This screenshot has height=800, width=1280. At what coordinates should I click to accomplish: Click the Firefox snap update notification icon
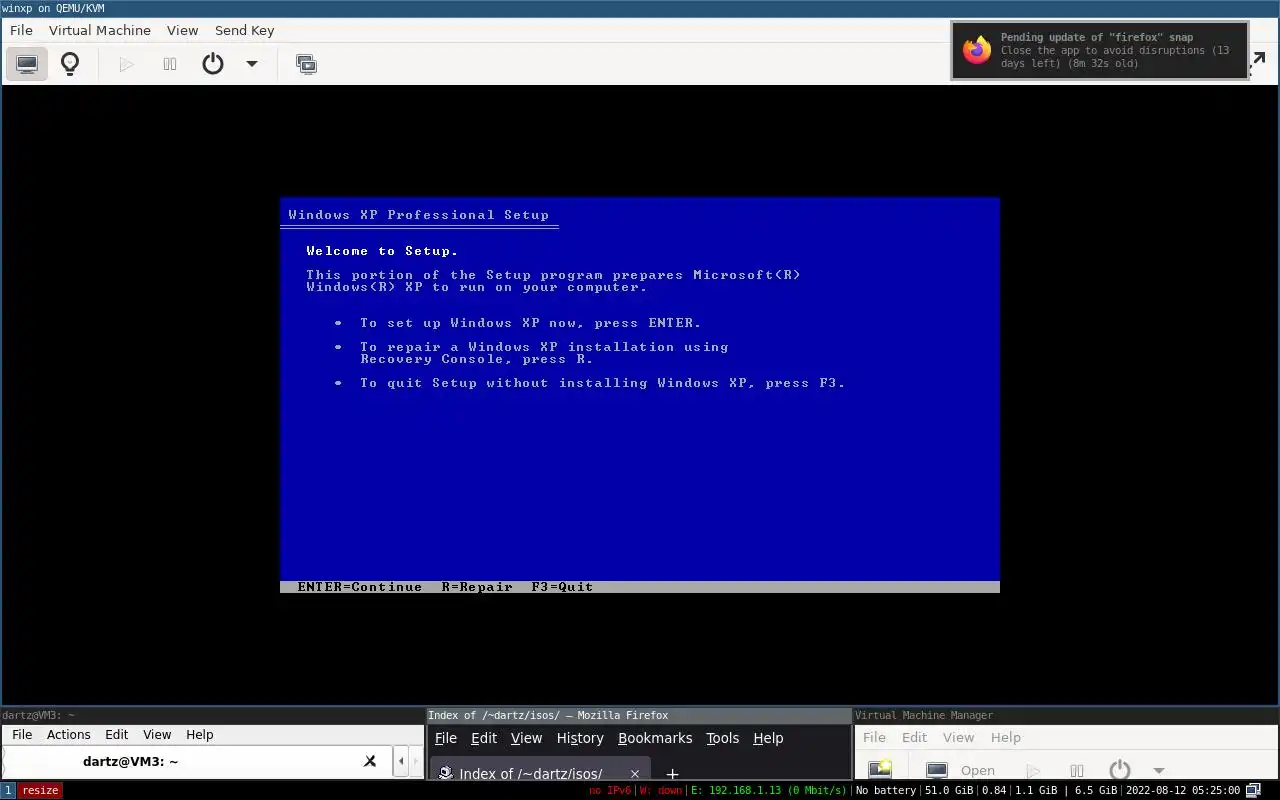coord(976,50)
